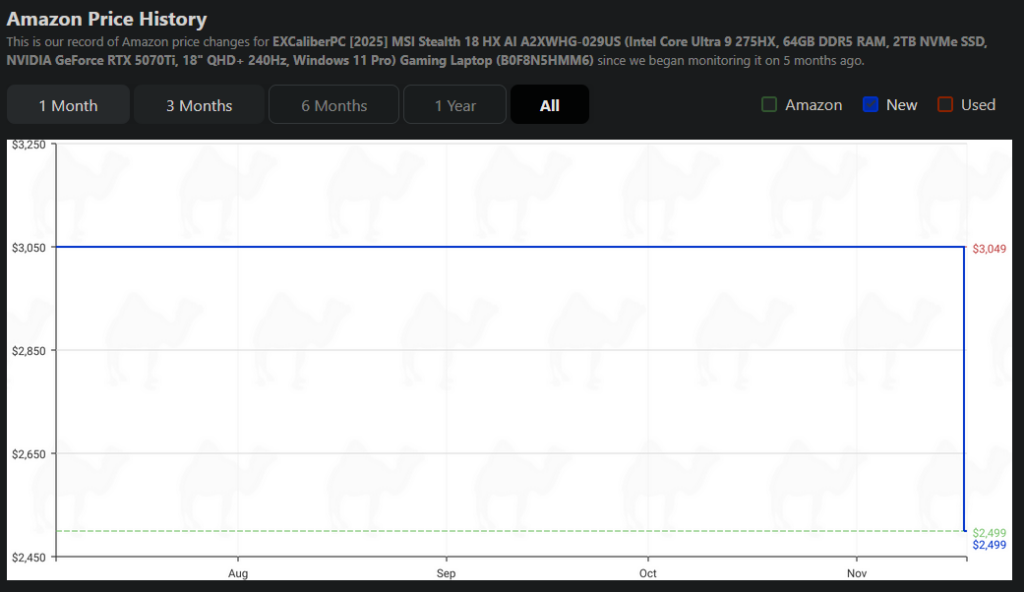Click the Sep label on the x-axis

pos(446,573)
